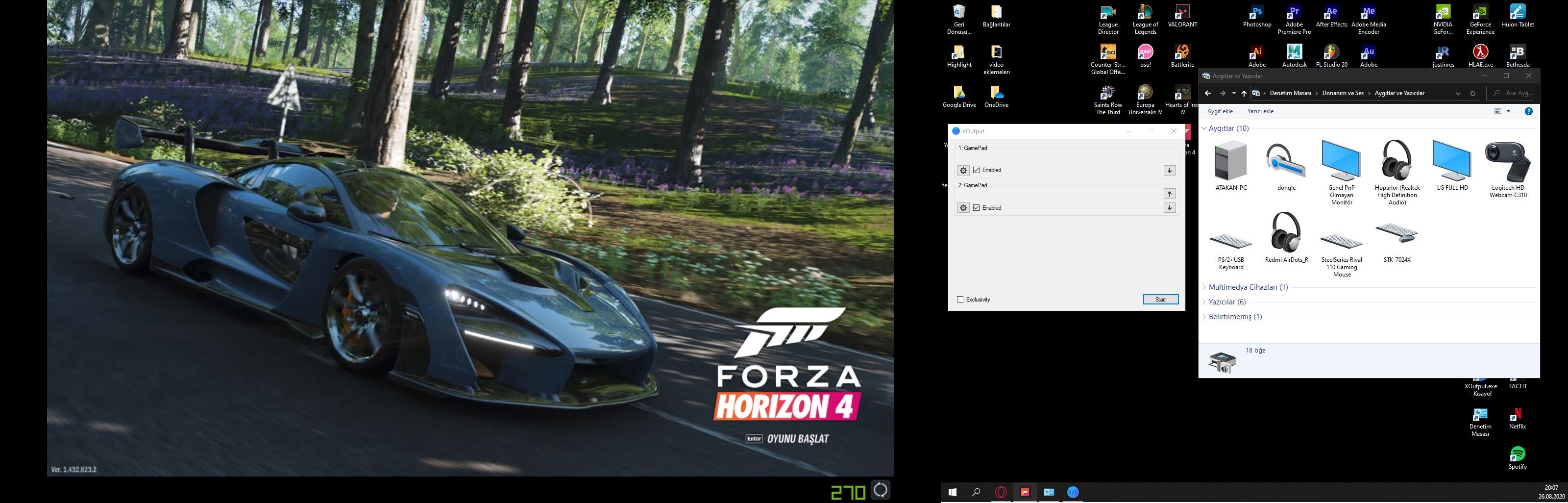Image resolution: width=1568 pixels, height=503 pixels.
Task: Click the Forza Horizon 4 start screen
Action: (x=470, y=237)
